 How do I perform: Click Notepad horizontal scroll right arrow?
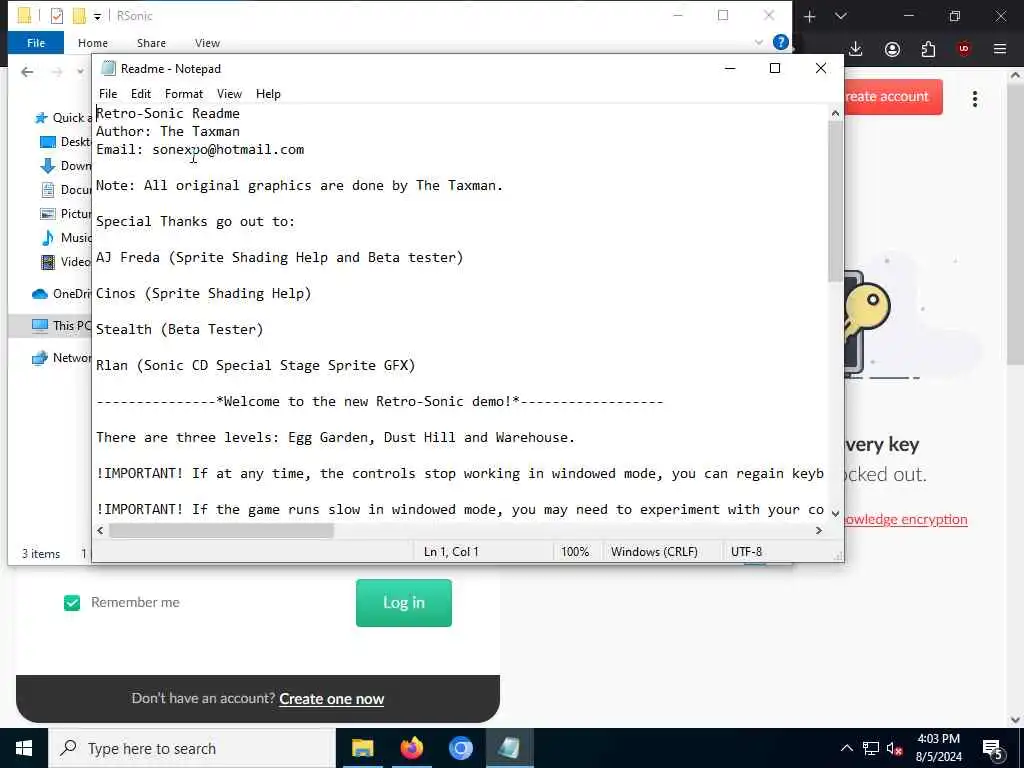coord(818,531)
